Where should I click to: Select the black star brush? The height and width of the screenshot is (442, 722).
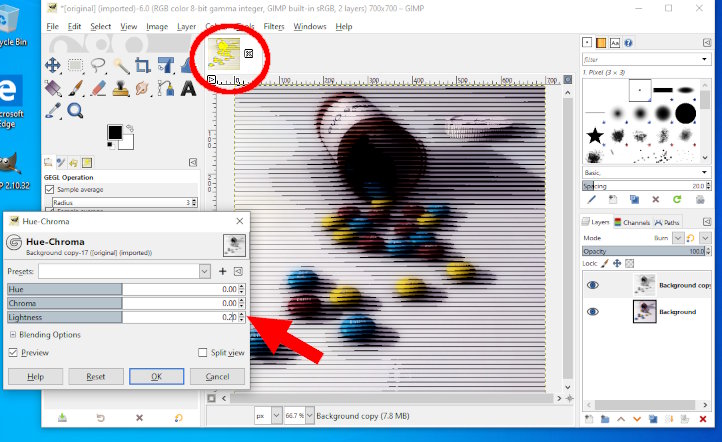pyautogui.click(x=595, y=136)
